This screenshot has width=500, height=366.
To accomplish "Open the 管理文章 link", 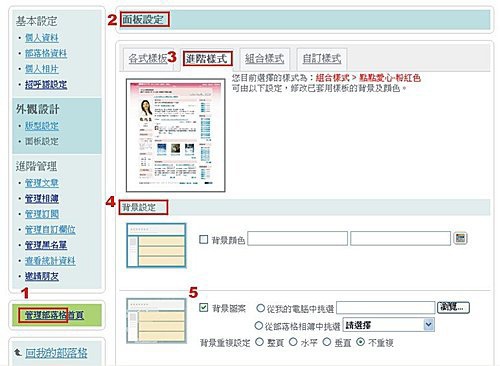I will click(x=42, y=183).
